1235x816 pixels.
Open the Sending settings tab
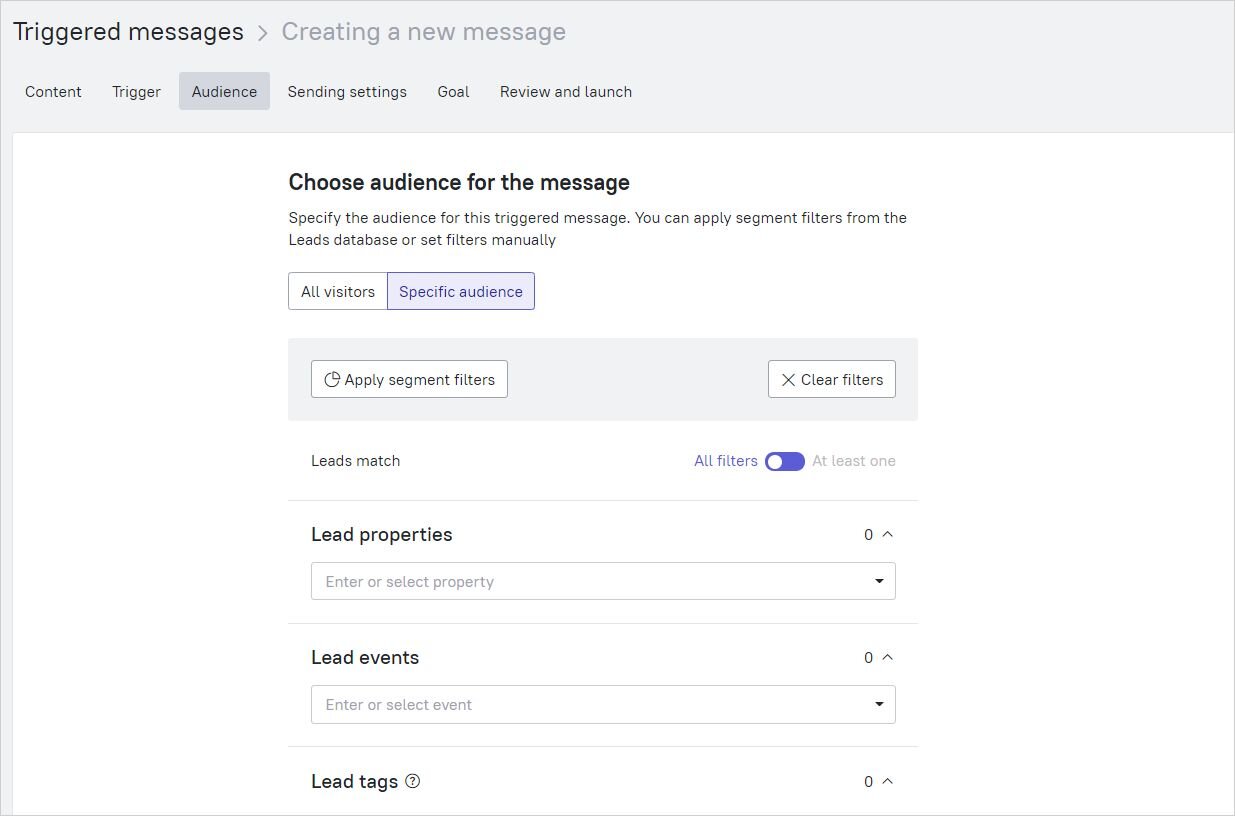click(x=347, y=91)
